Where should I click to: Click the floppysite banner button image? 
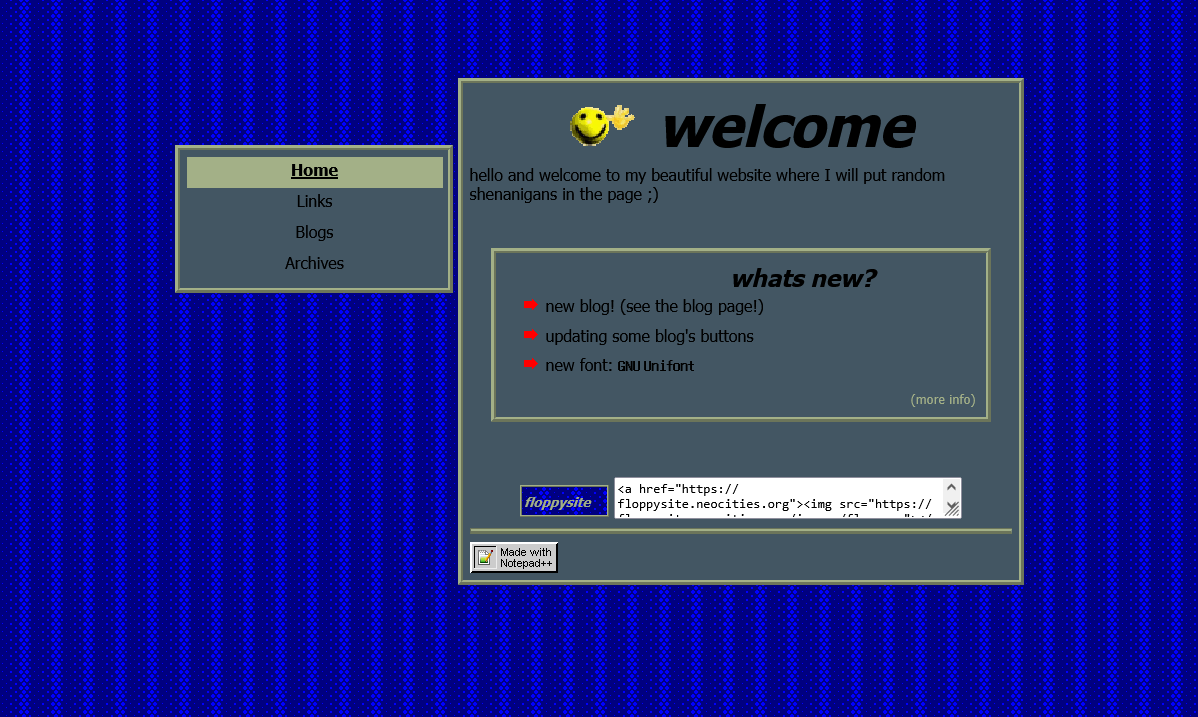click(x=564, y=501)
